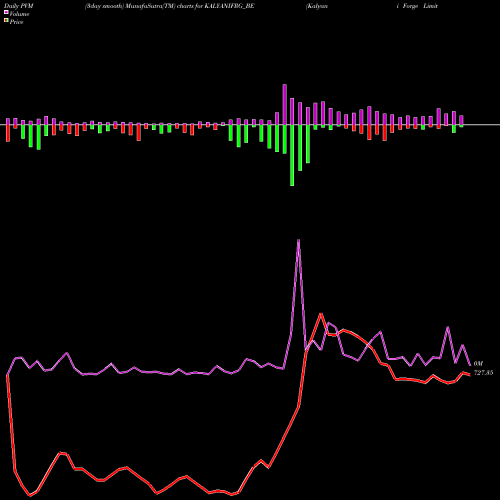Click the peak of the red price line
Image resolution: width=500 pixels, height=500 pixels.
click(321, 314)
